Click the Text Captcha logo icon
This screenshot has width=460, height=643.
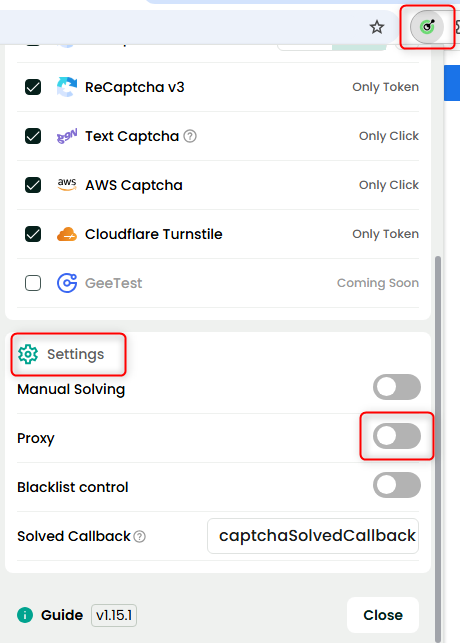(67, 136)
